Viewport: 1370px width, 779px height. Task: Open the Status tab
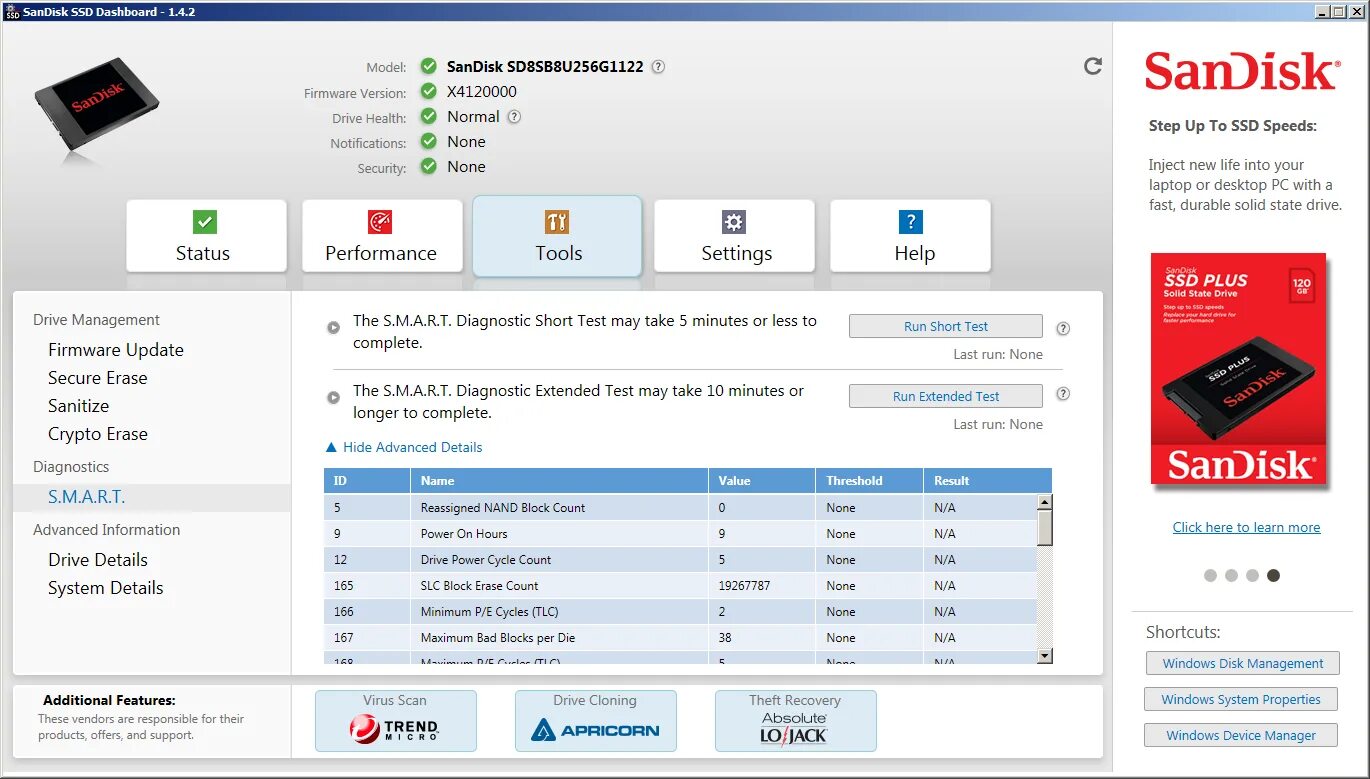point(206,235)
